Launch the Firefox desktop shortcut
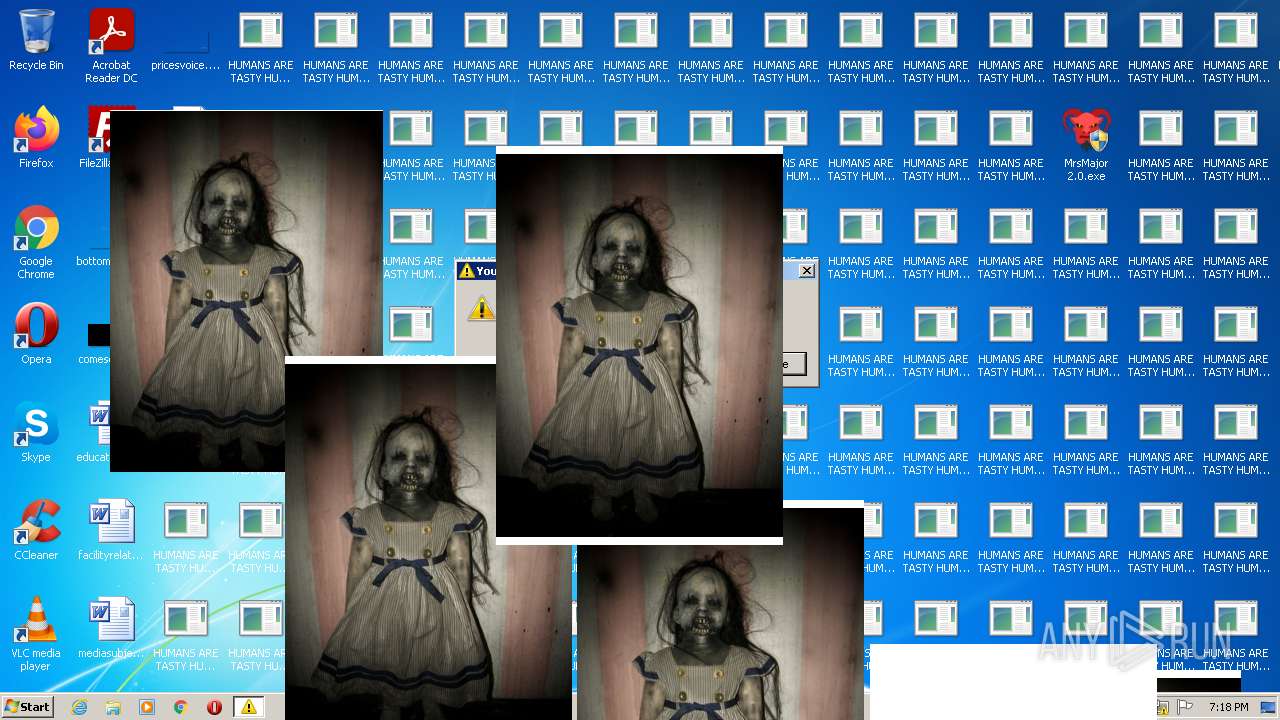The image size is (1280, 720). coord(36,138)
